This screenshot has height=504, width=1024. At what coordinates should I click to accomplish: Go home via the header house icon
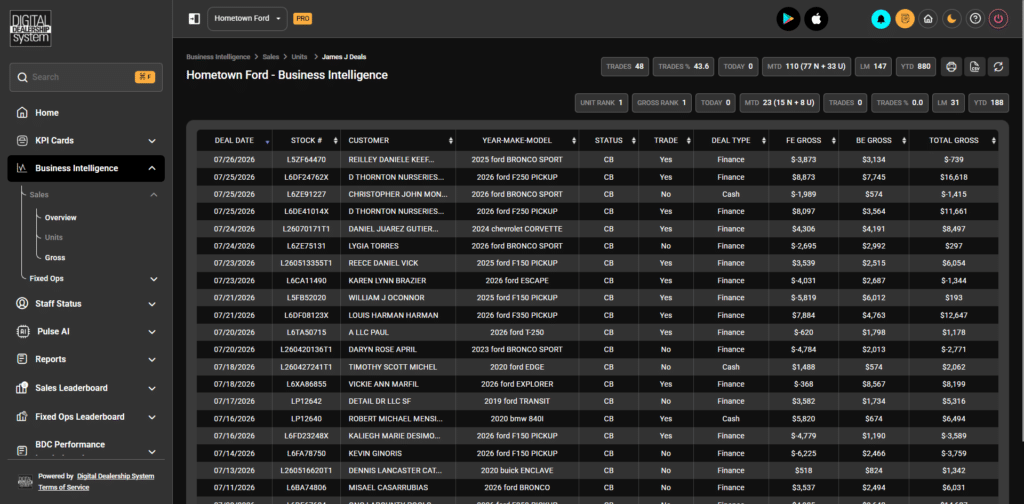tap(927, 19)
